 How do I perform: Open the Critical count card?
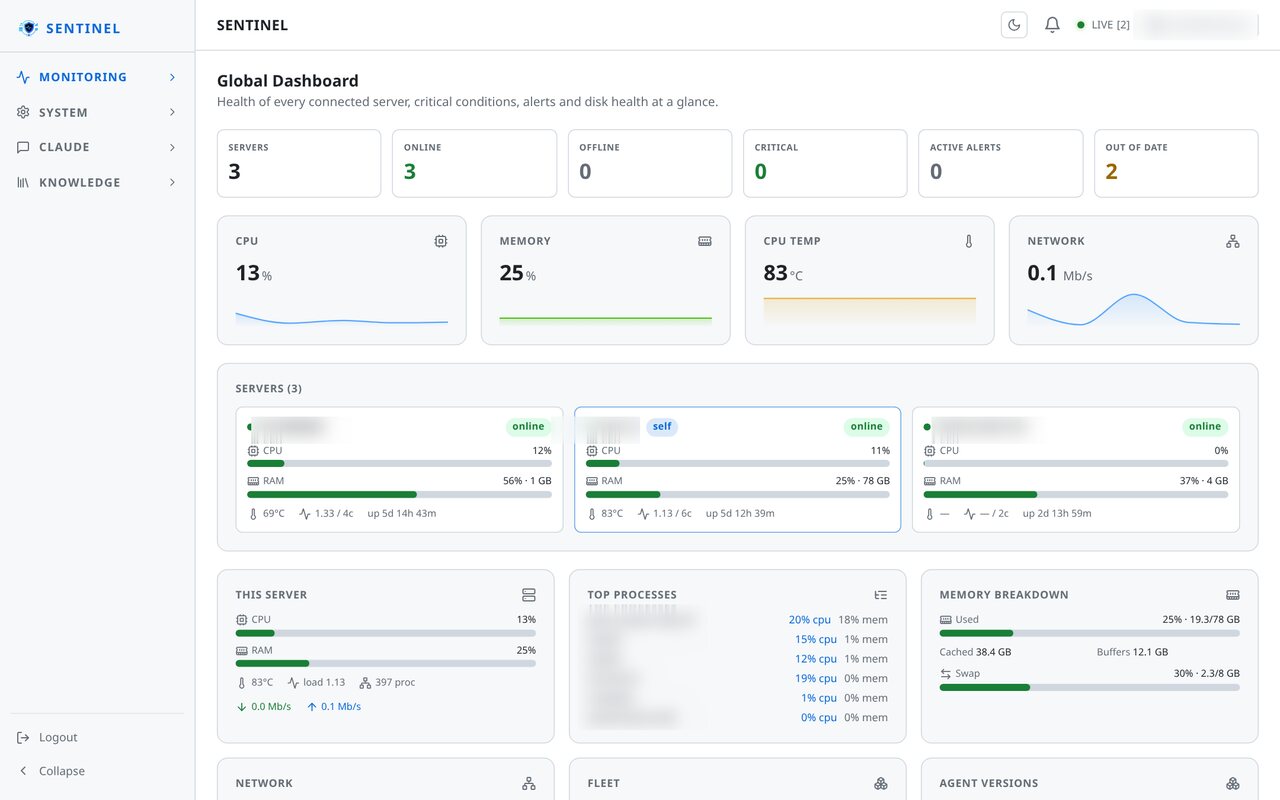coord(825,163)
